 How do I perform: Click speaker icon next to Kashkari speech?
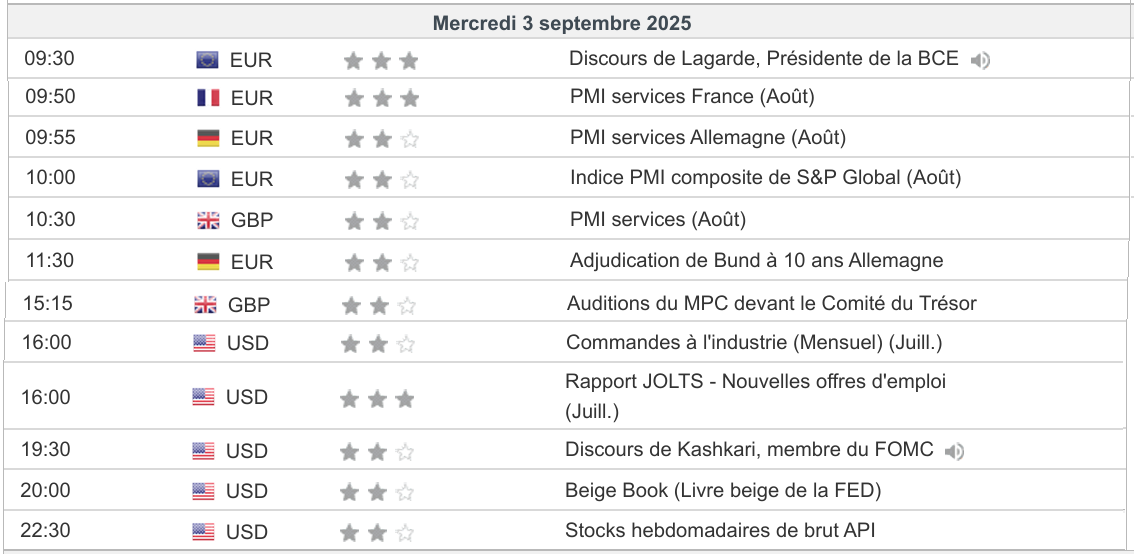(955, 452)
